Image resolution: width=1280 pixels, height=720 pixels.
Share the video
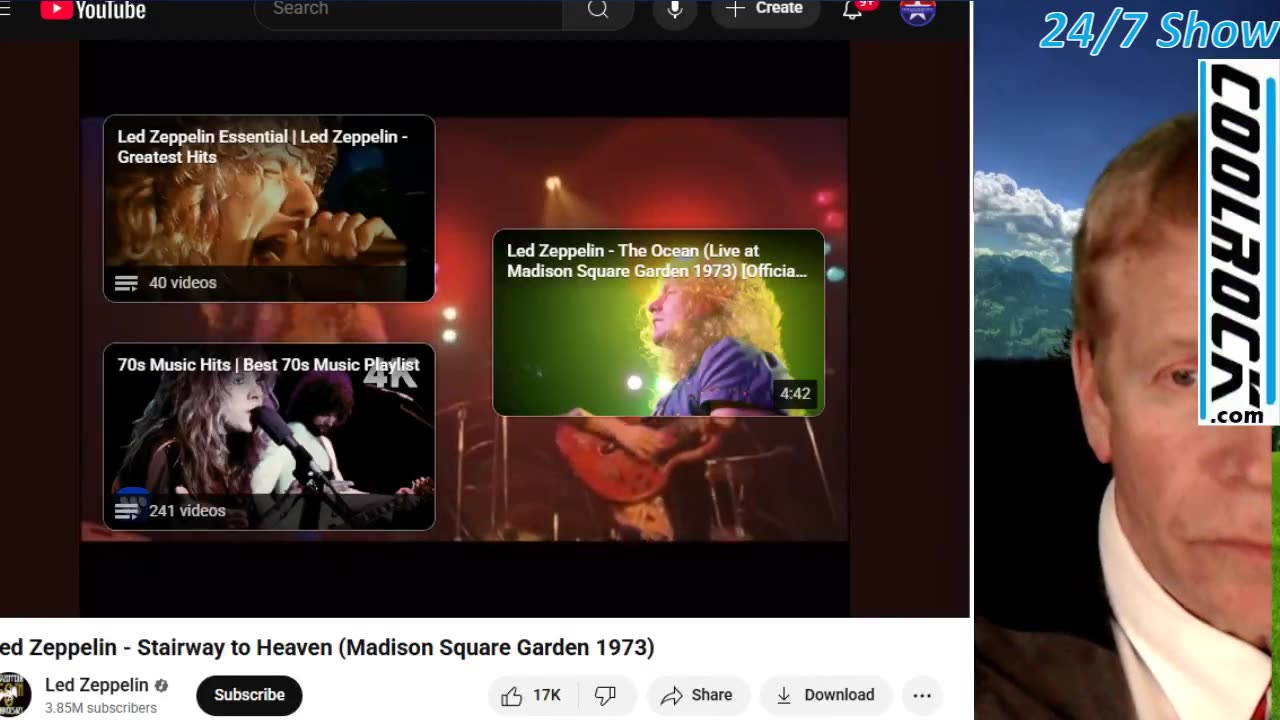click(x=697, y=695)
